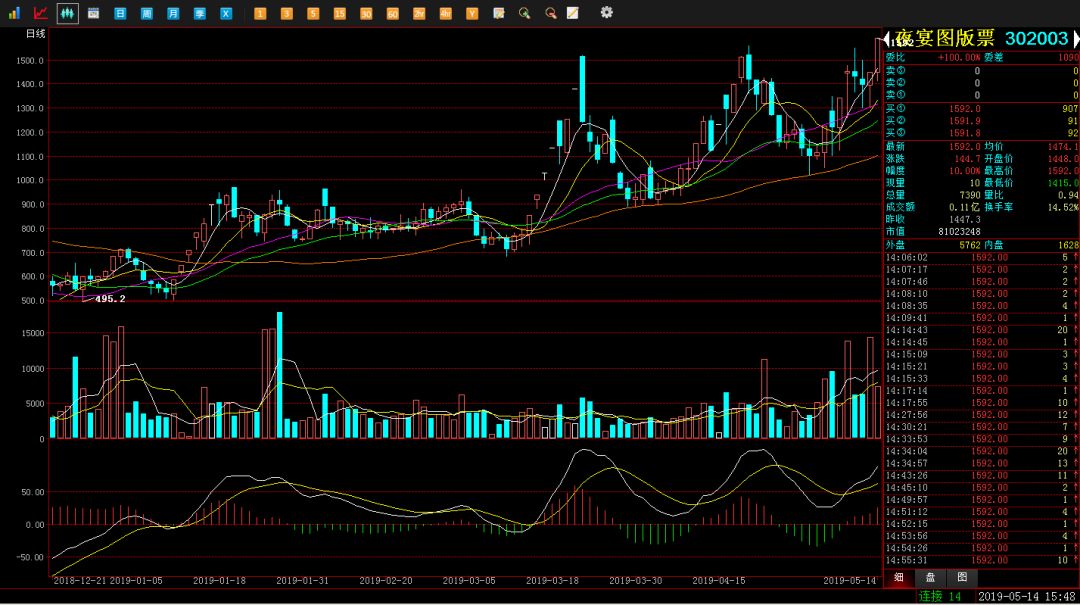Select the 5-minute period button
1080x605 pixels.
click(x=313, y=13)
